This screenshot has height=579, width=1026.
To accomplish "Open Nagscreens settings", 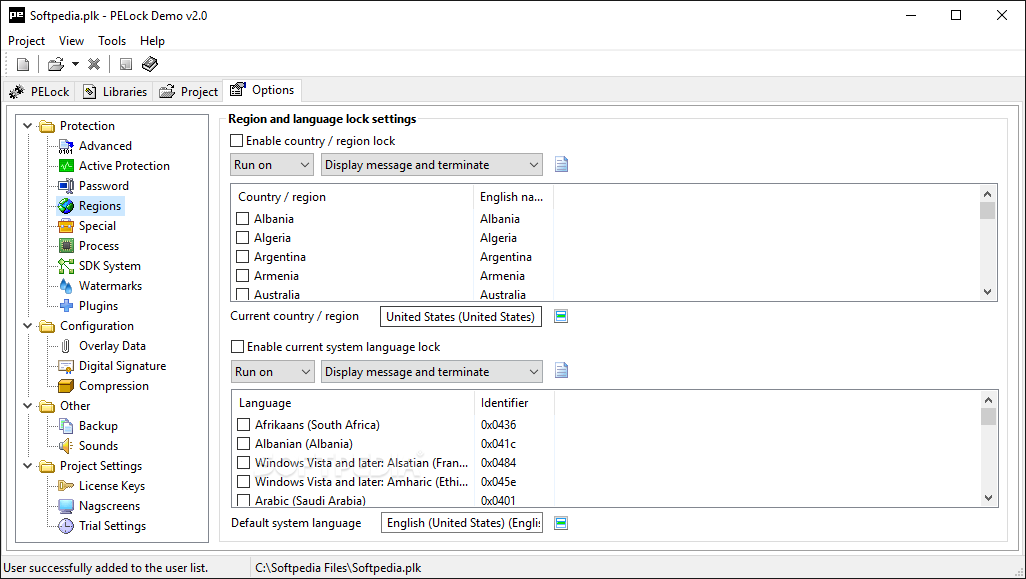I will point(109,506).
